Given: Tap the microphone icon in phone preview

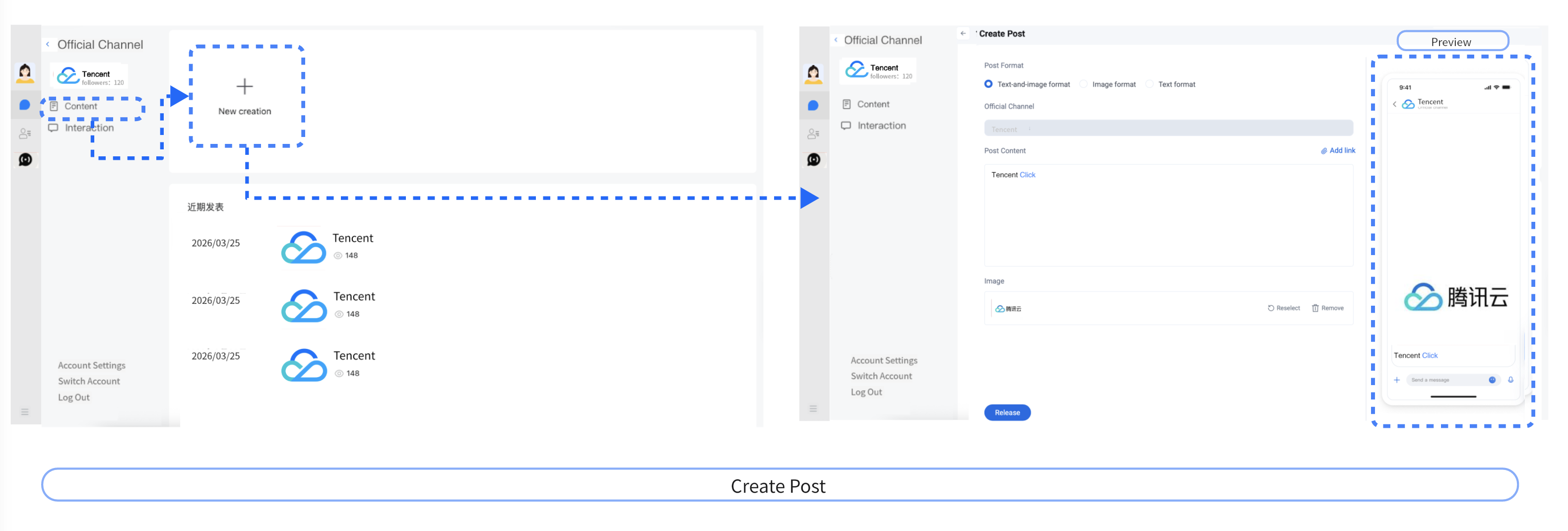Looking at the screenshot, I should (1511, 380).
